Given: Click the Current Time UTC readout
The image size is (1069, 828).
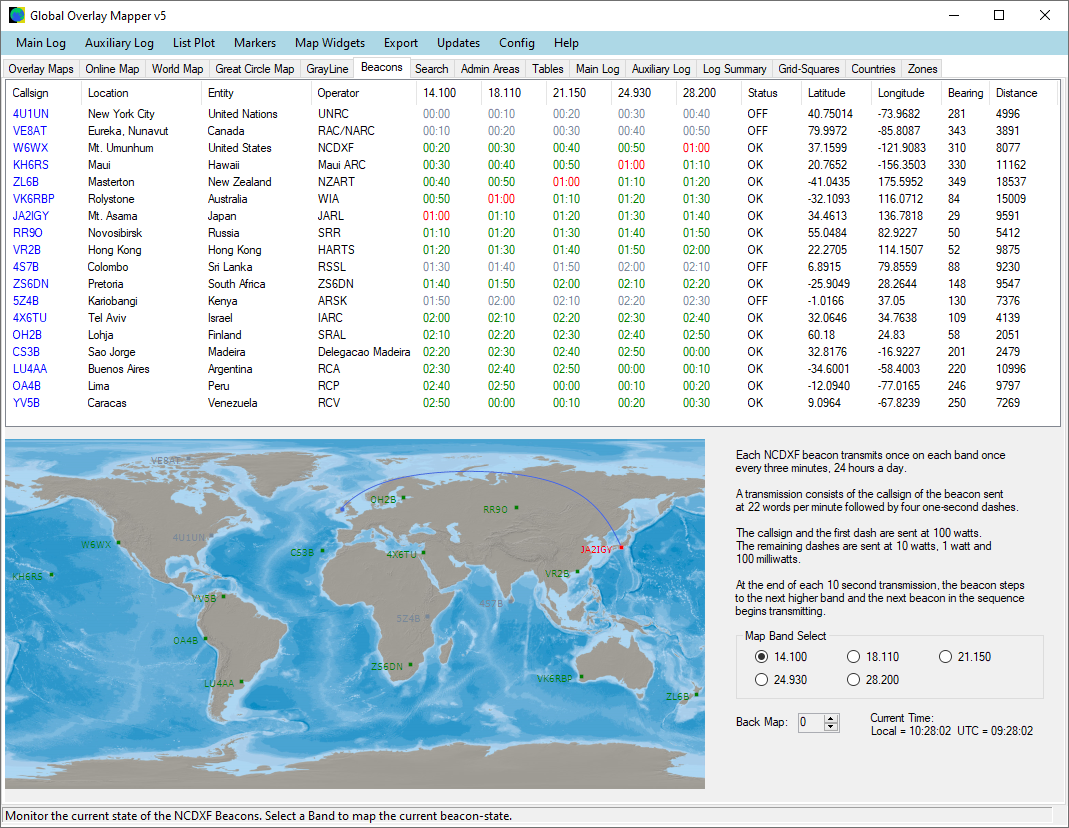Looking at the screenshot, I should tap(995, 731).
